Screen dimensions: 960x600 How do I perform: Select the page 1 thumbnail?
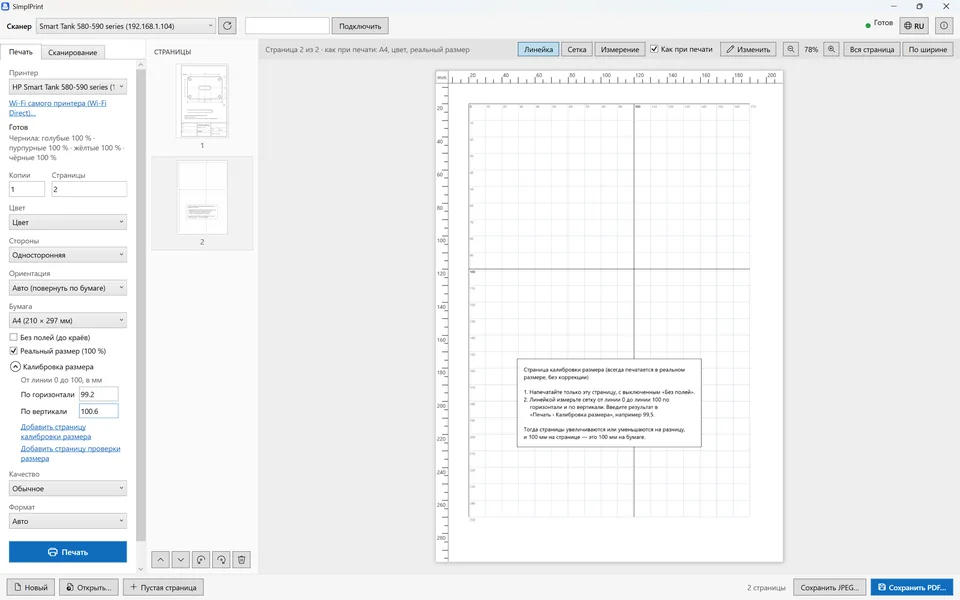tap(202, 101)
